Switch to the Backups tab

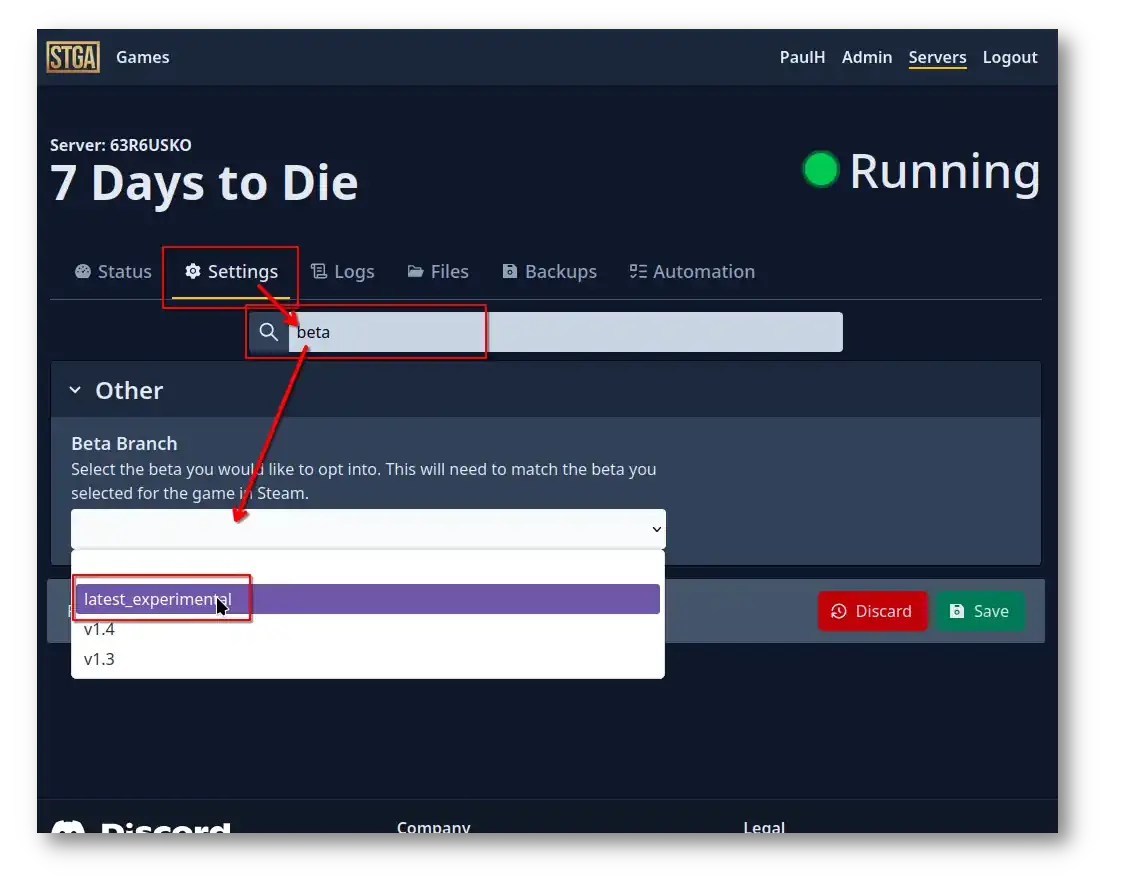[549, 271]
